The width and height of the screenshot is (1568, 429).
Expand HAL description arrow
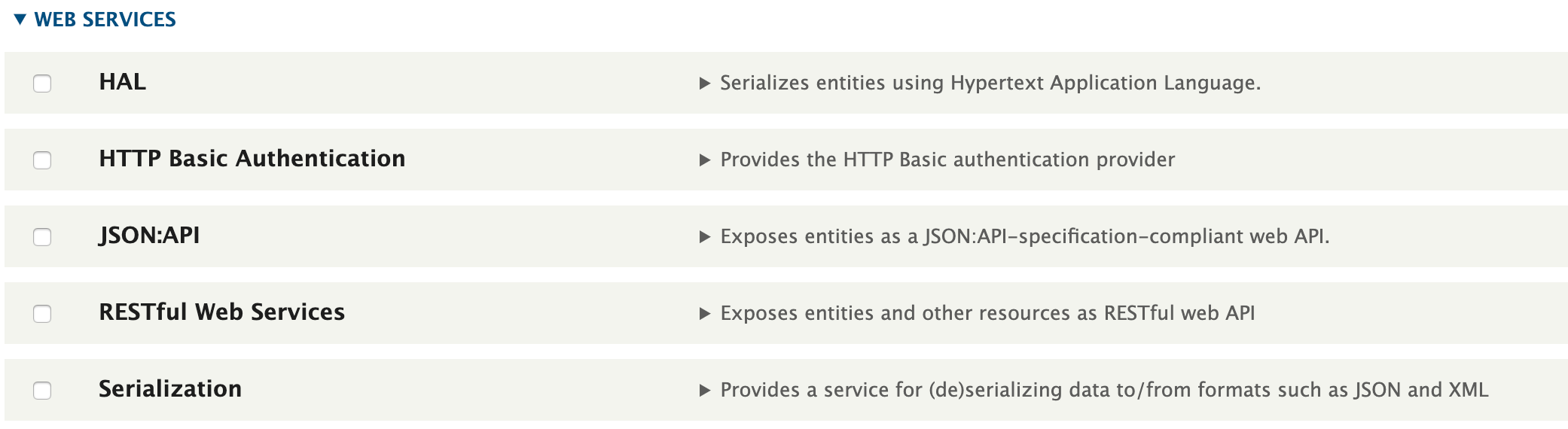tap(705, 84)
